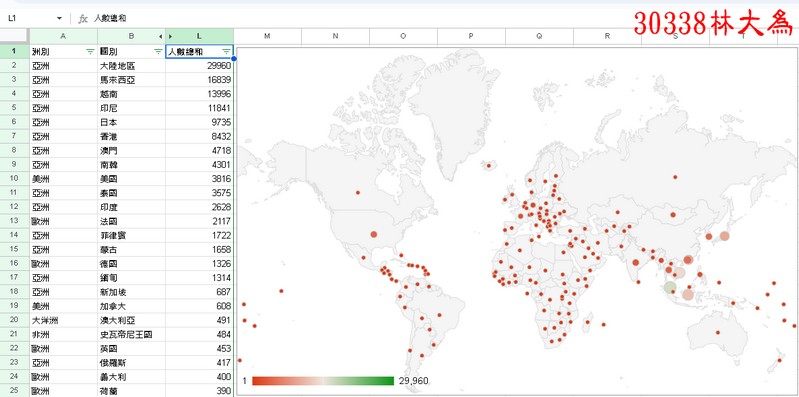This screenshot has width=799, height=397.
Task: Select cell 泰國
Action: pyautogui.click(x=131, y=193)
